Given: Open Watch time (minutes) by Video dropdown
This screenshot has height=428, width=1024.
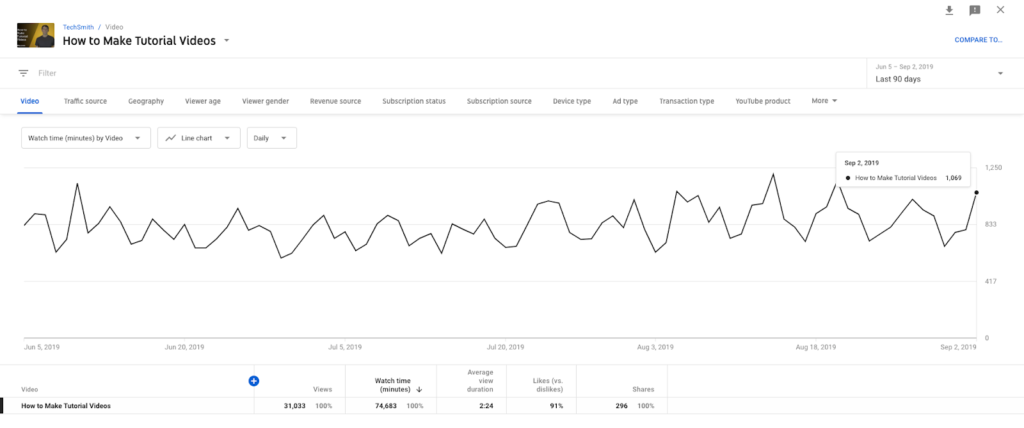Looking at the screenshot, I should tap(86, 138).
